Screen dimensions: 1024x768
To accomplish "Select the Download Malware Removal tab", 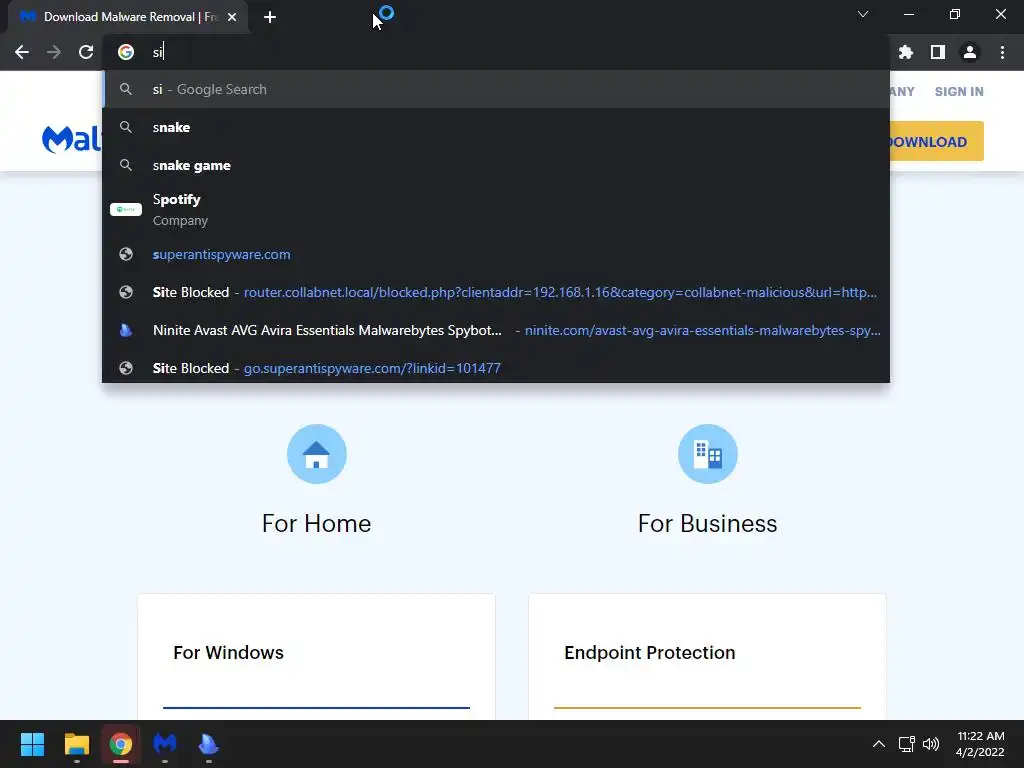I will click(x=127, y=17).
